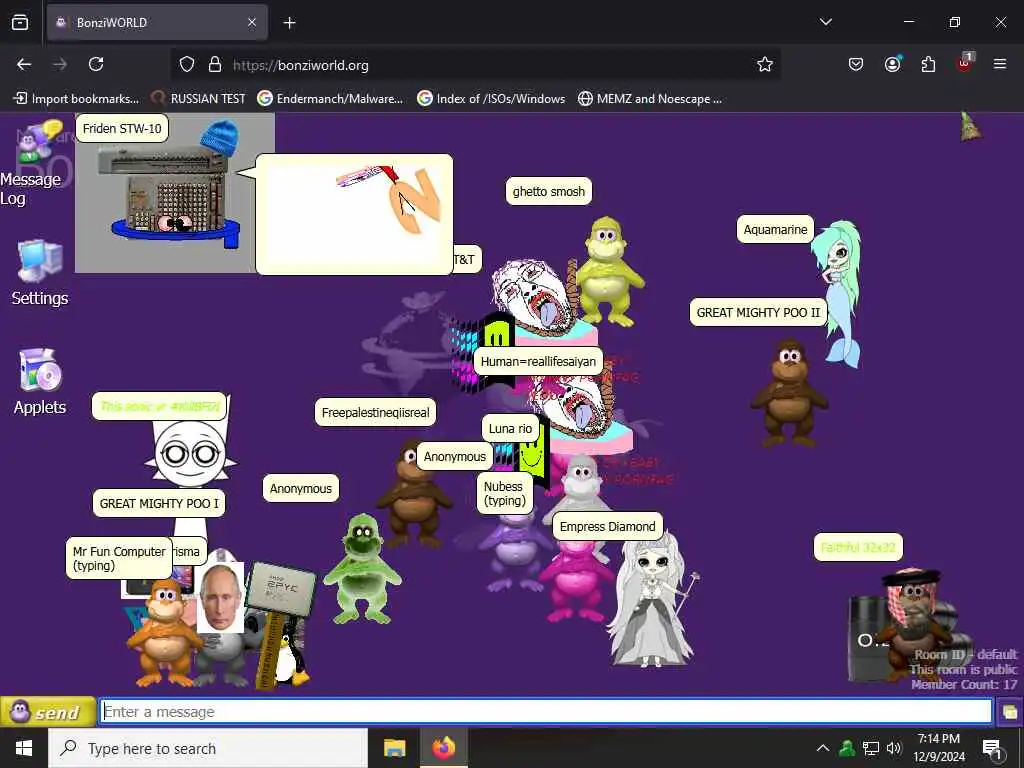Click the Human=reallifesaiyan name tag
1024x768 pixels.
pyautogui.click(x=538, y=361)
